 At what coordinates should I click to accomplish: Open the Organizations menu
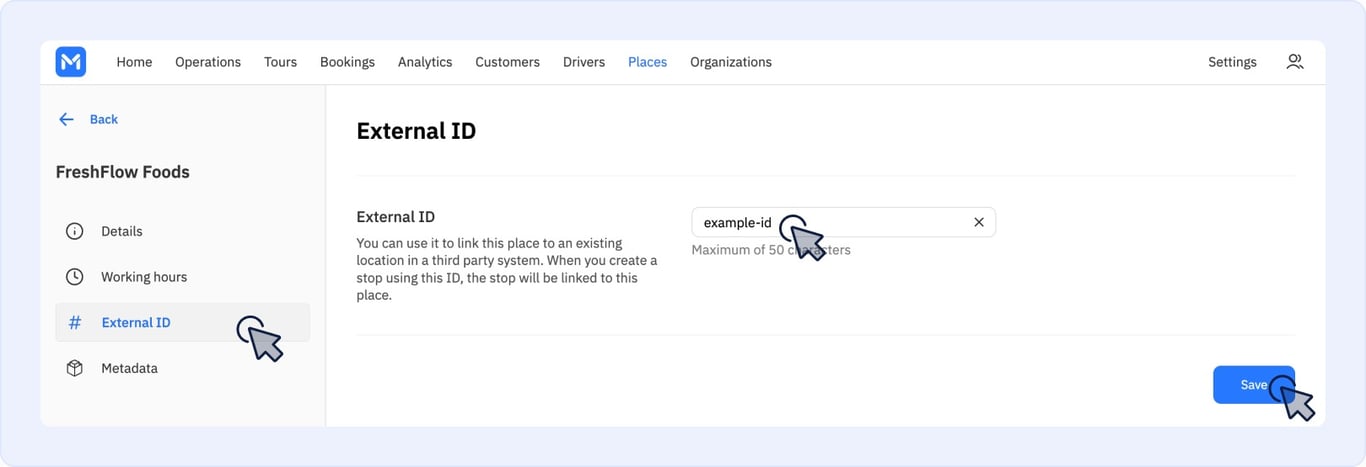pos(731,62)
